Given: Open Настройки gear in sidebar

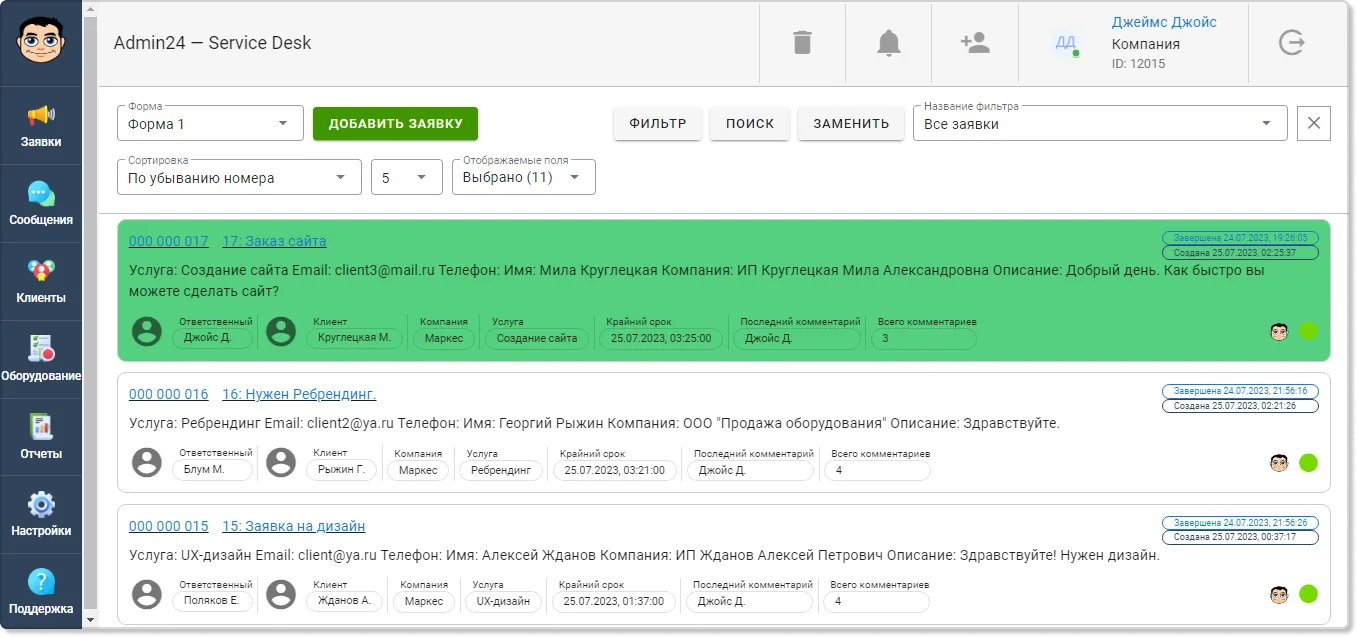Looking at the screenshot, I should pos(41,516).
